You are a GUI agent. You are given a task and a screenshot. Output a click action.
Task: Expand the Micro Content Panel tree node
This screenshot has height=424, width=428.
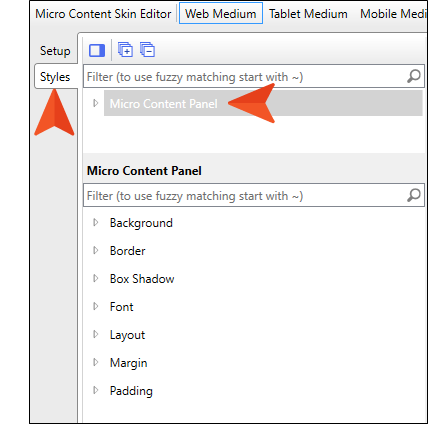pyautogui.click(x=96, y=103)
